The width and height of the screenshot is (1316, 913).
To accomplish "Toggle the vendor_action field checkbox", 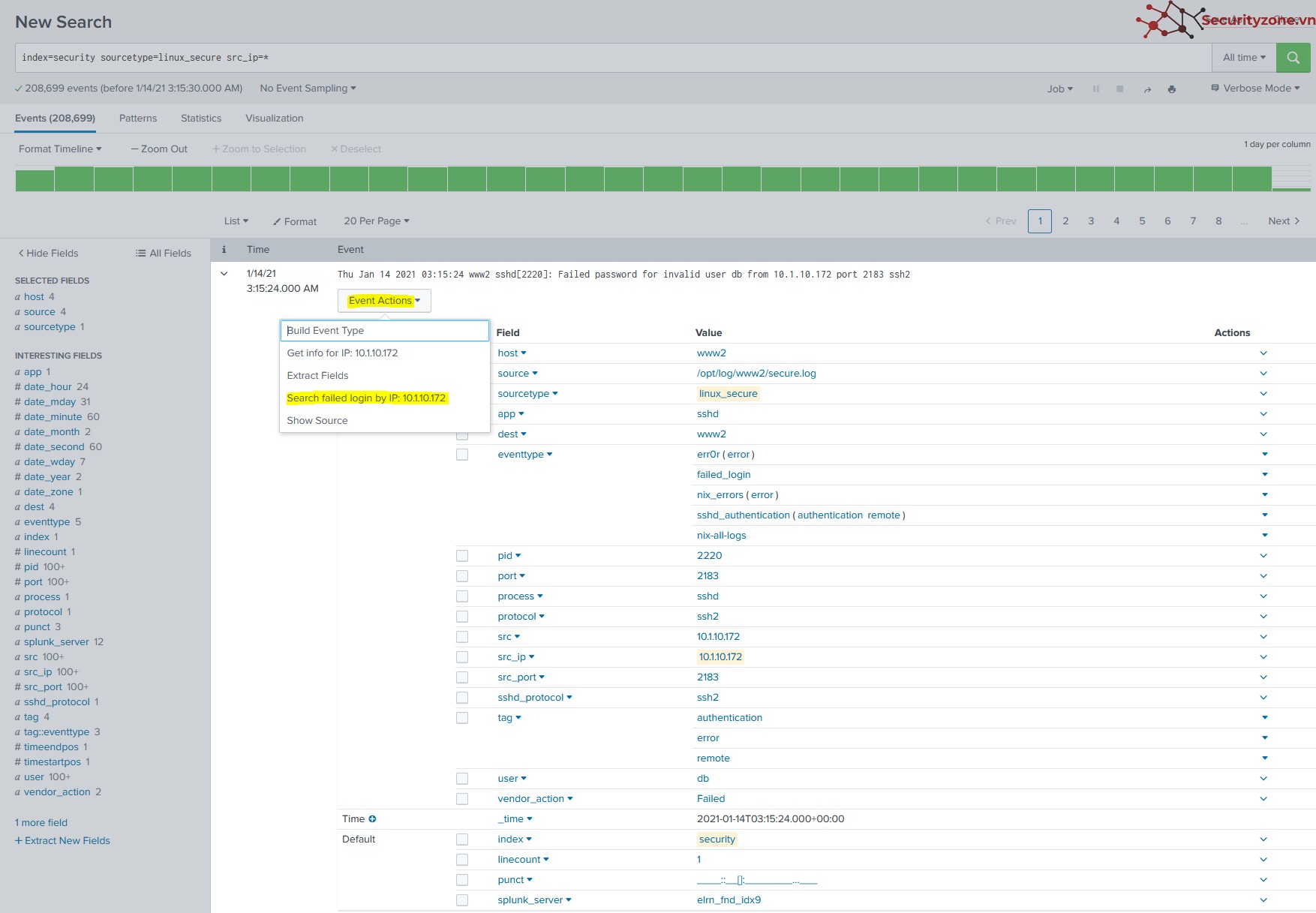I will (462, 799).
